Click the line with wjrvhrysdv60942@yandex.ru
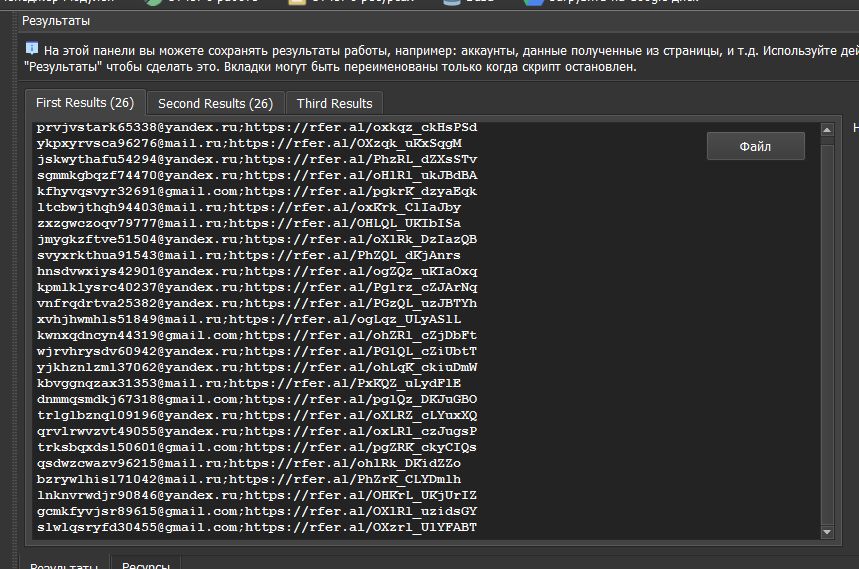The image size is (859, 569). [x=257, y=352]
